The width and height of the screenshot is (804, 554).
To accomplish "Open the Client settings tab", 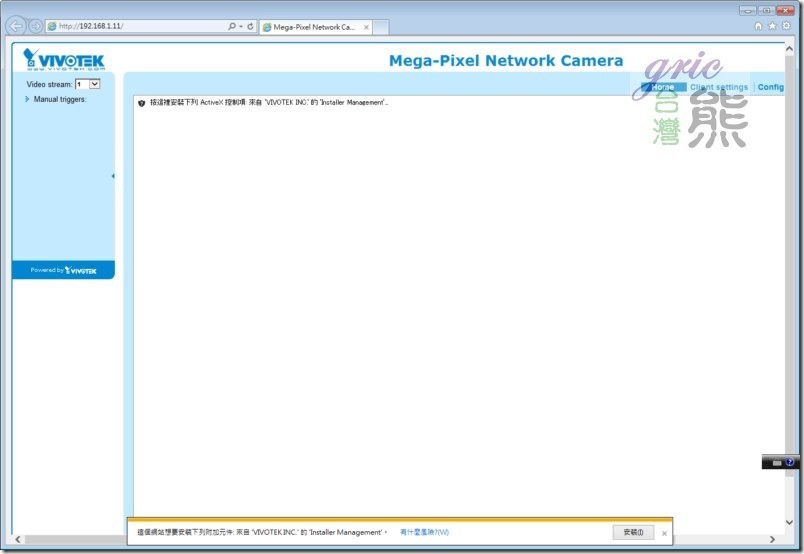I will point(719,87).
